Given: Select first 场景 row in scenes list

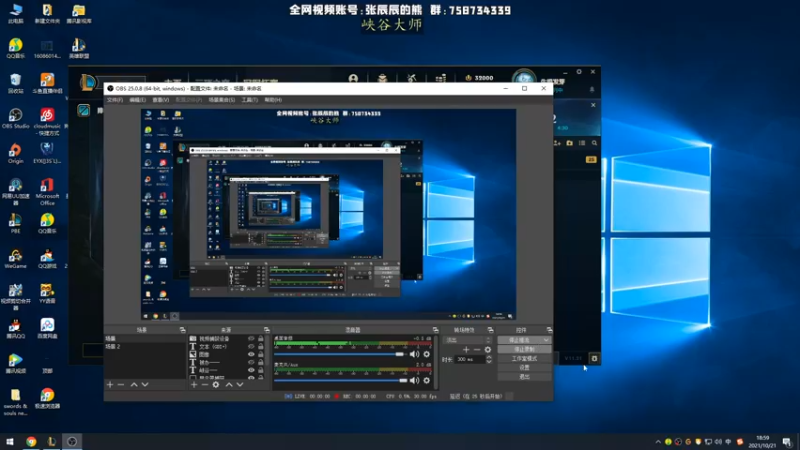Looking at the screenshot, I should click(145, 339).
